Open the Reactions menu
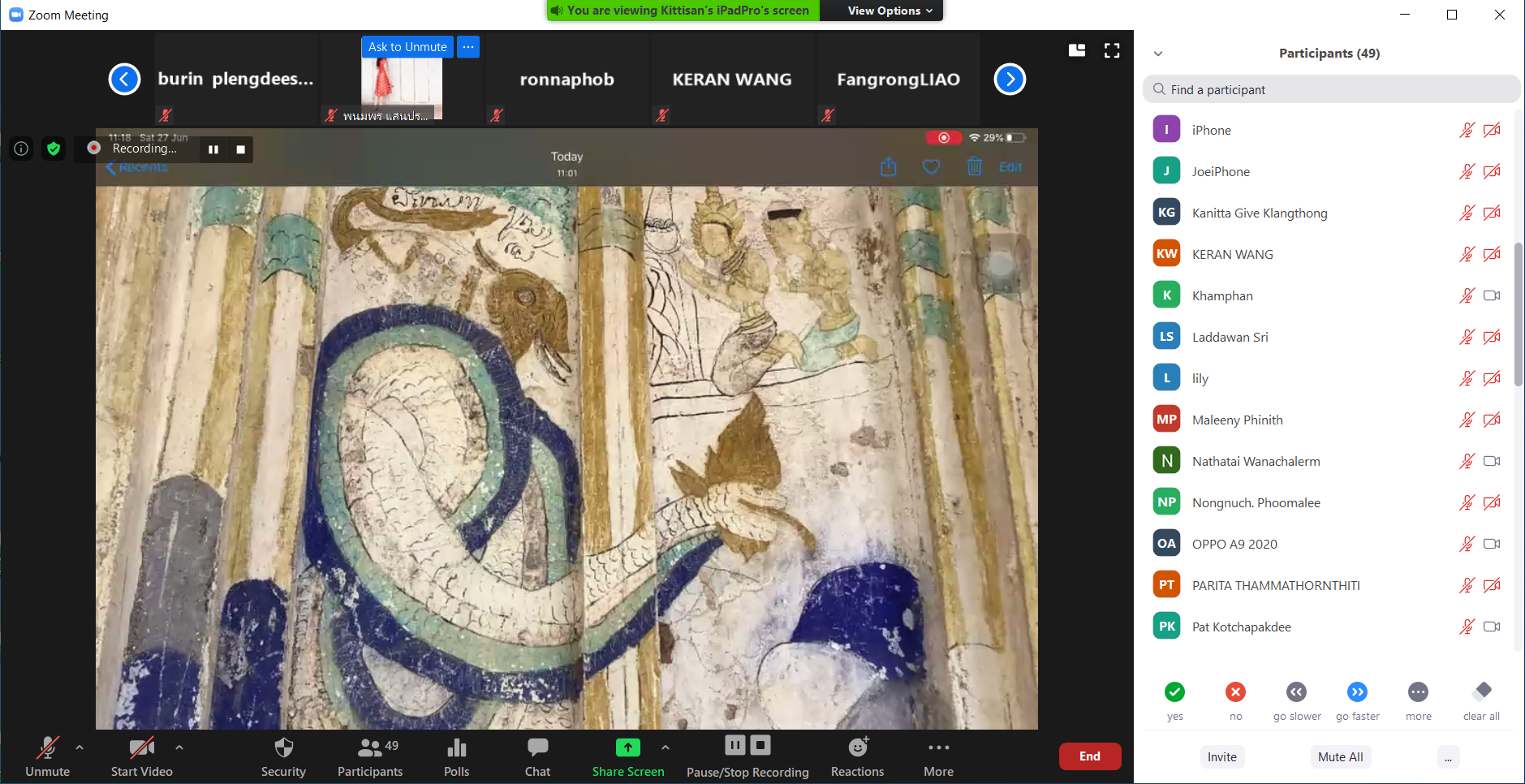1525x784 pixels. (858, 756)
